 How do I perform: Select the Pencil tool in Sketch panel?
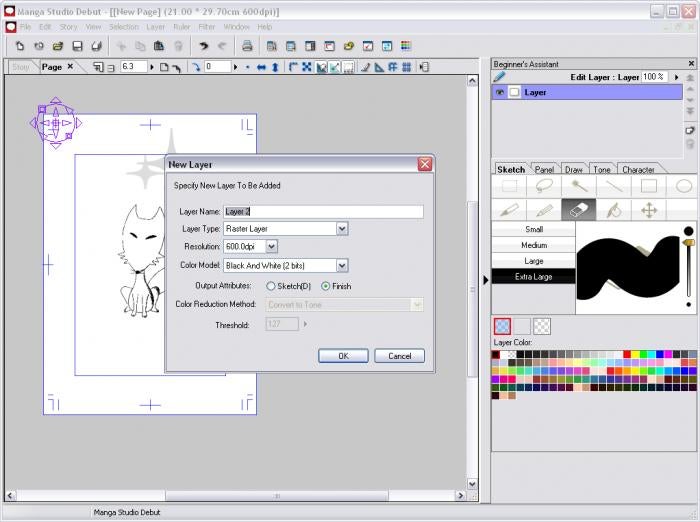[544, 209]
